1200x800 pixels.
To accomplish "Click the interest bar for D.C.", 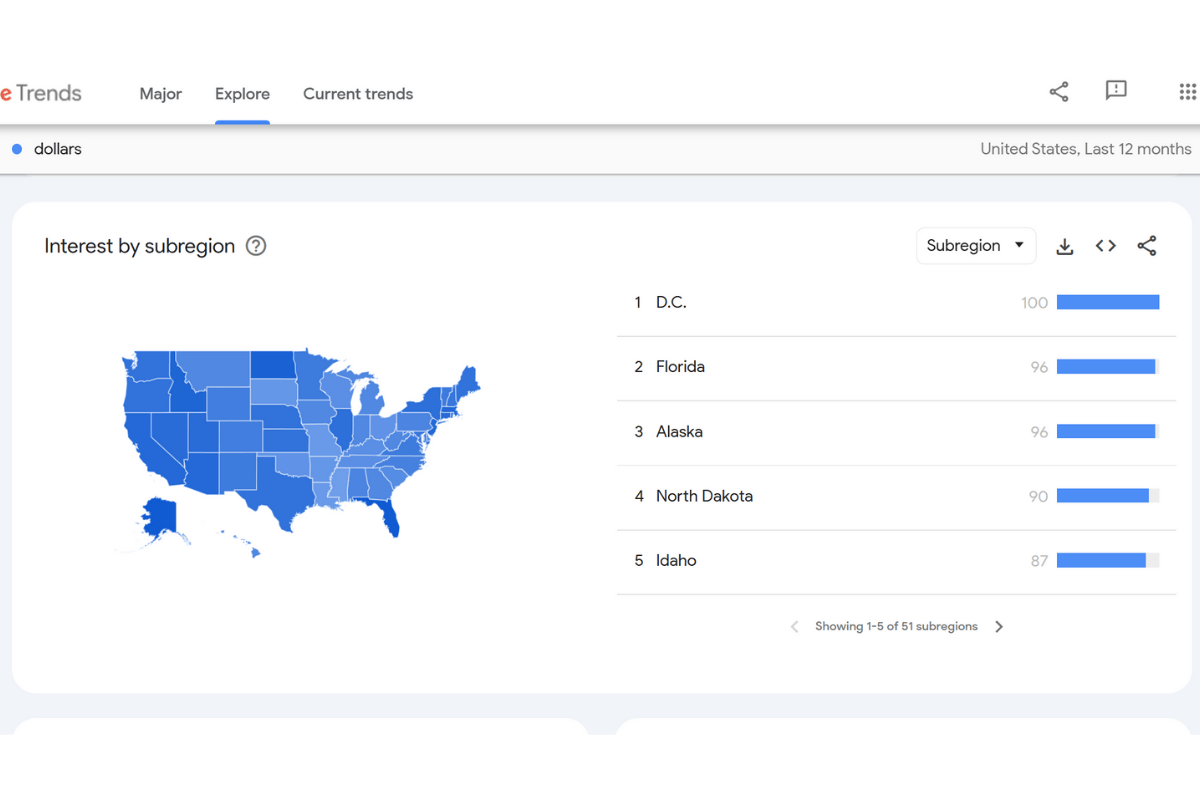I will coord(1108,301).
